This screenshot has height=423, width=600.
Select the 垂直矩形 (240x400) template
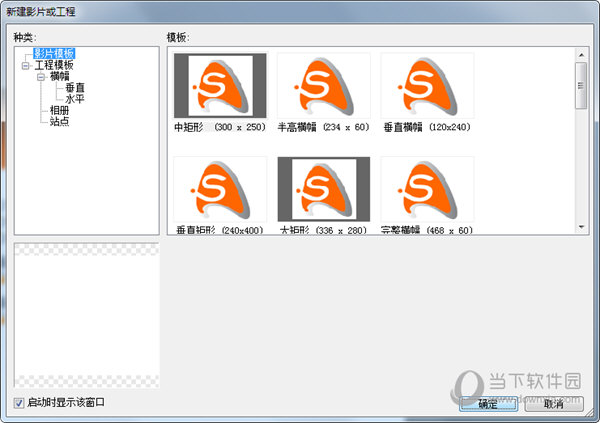point(220,189)
